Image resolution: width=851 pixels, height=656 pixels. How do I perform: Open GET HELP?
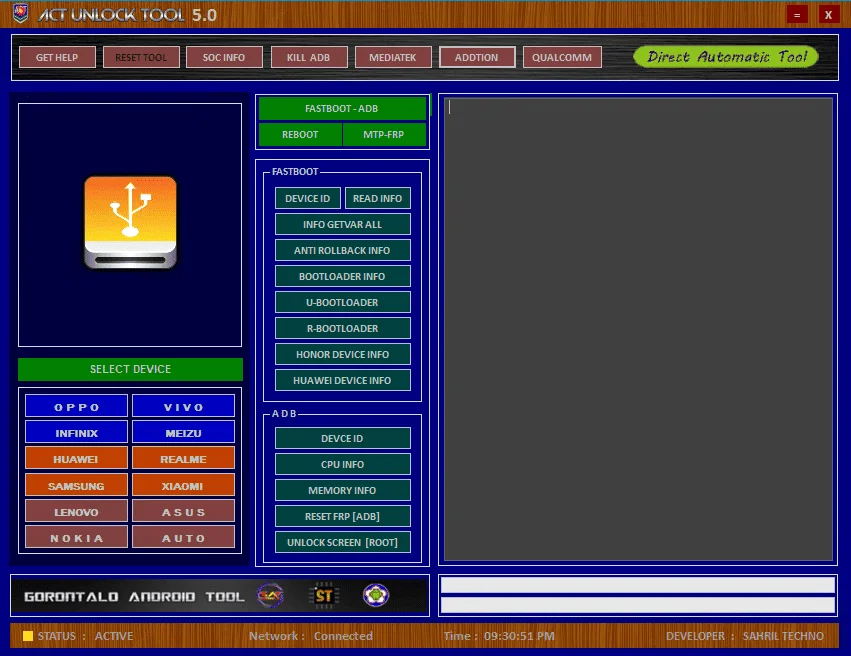pyautogui.click(x=57, y=58)
